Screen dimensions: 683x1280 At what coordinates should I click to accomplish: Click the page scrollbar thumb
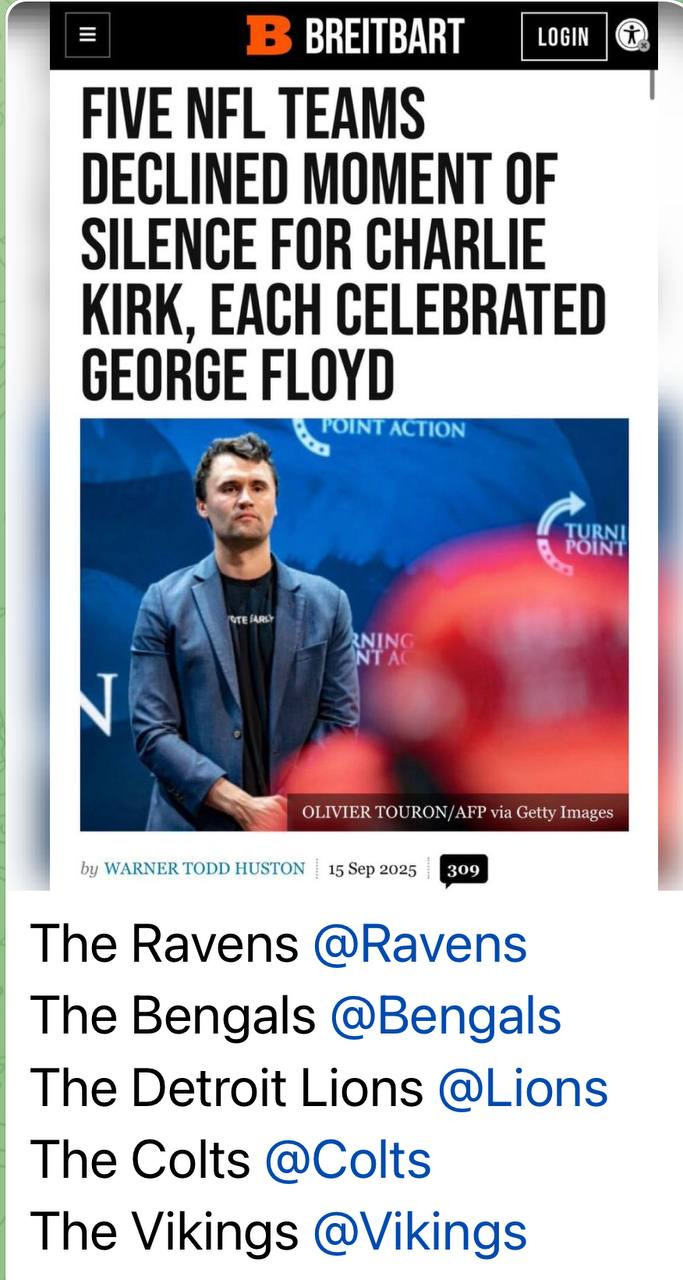tap(652, 84)
